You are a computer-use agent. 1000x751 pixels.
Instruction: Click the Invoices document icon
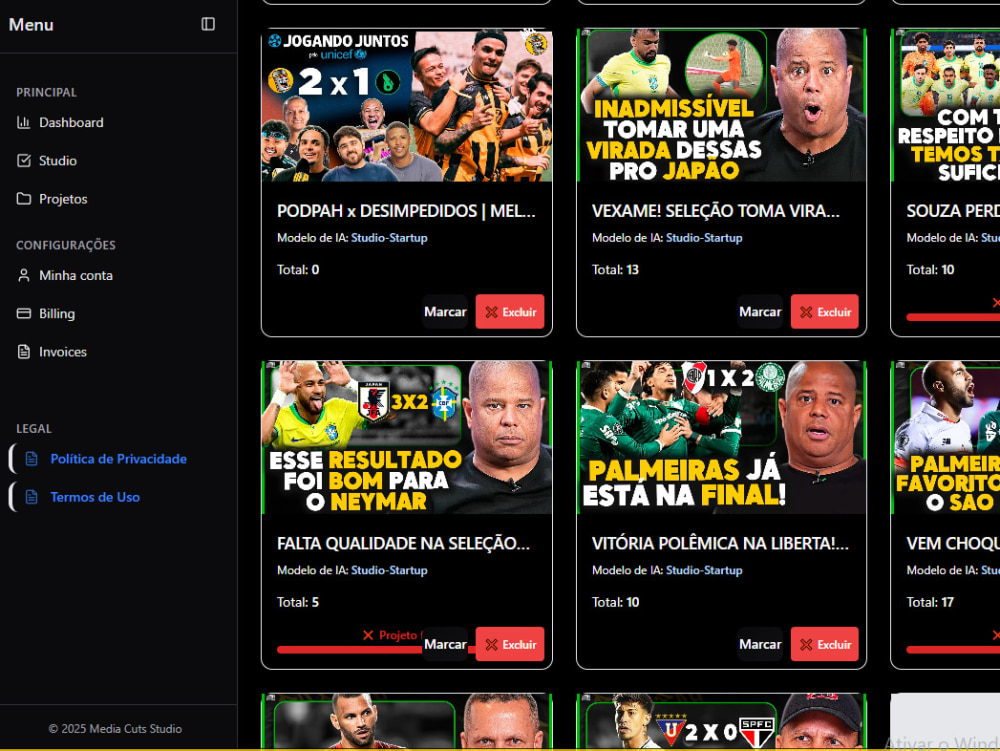[x=24, y=352]
